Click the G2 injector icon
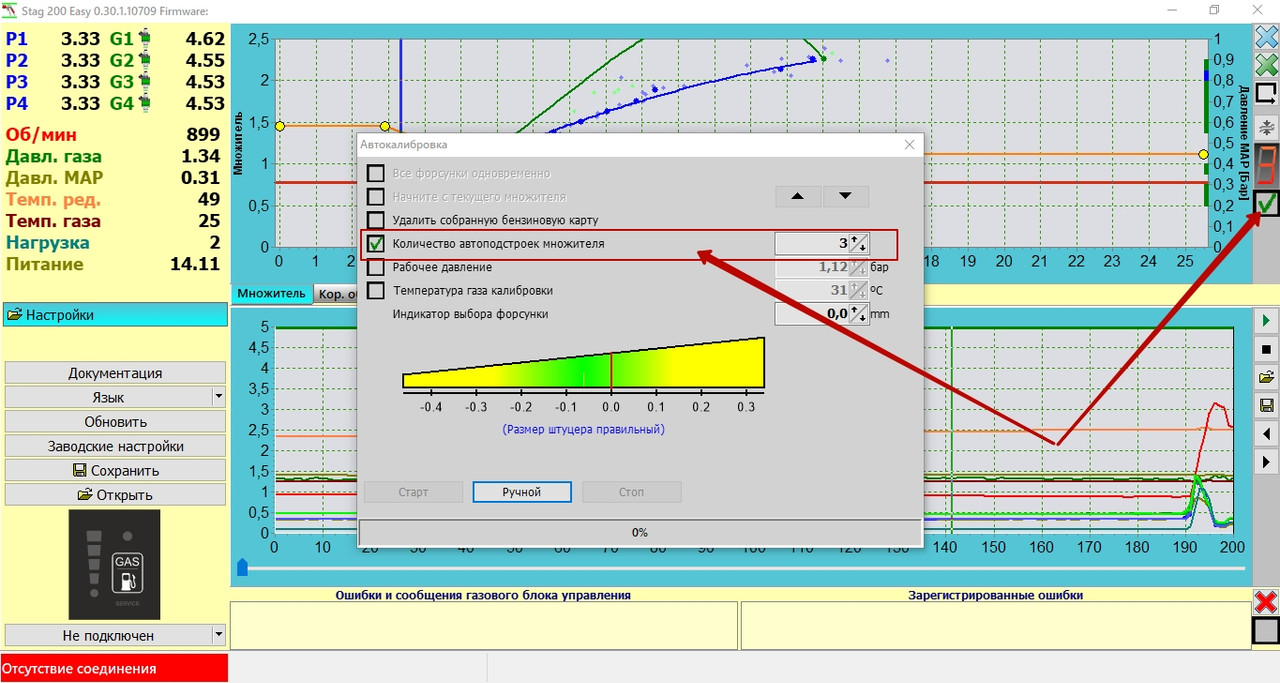Image resolution: width=1280 pixels, height=683 pixels. click(x=146, y=60)
